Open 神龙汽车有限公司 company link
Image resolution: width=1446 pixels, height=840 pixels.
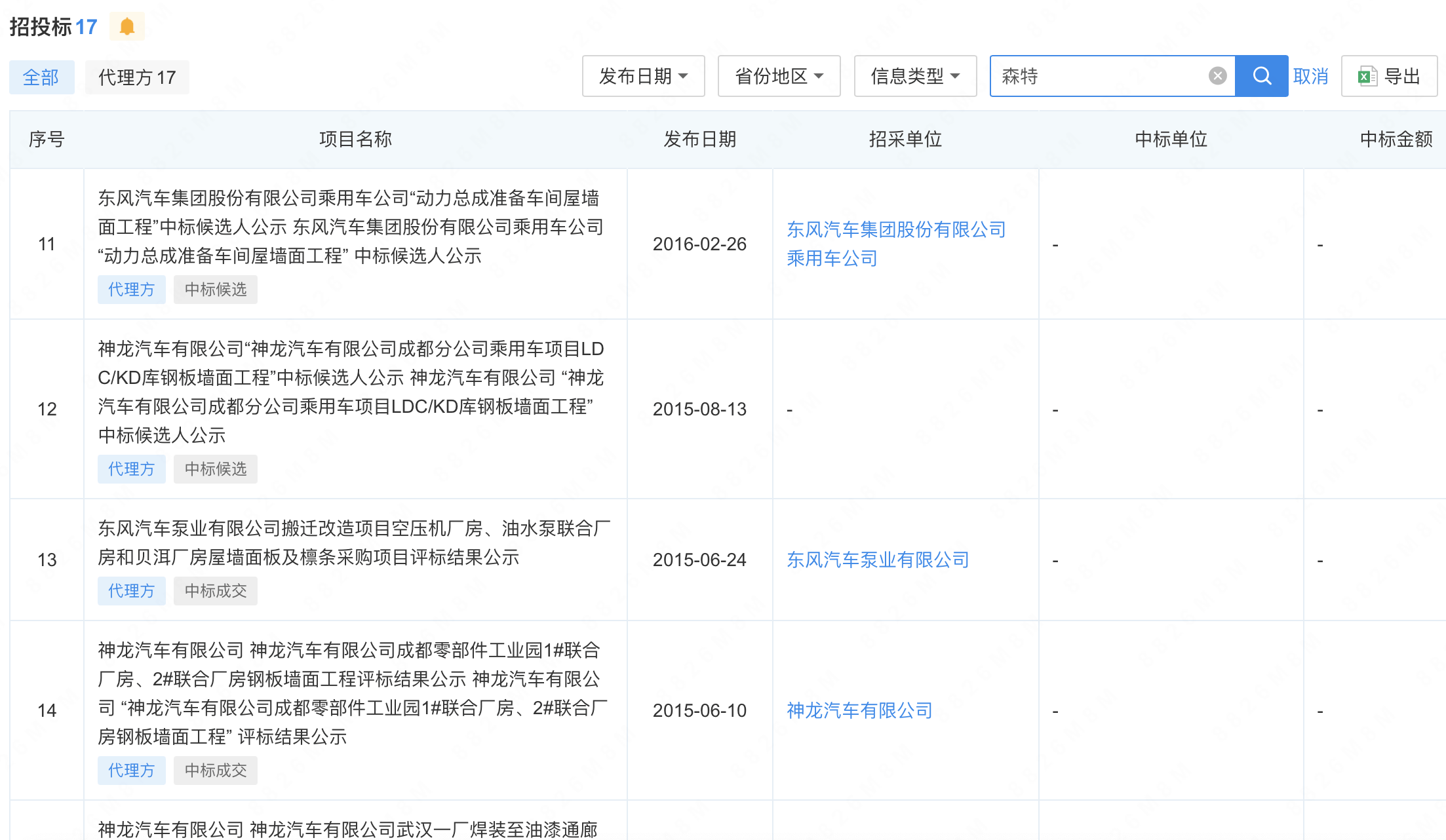pos(859,710)
